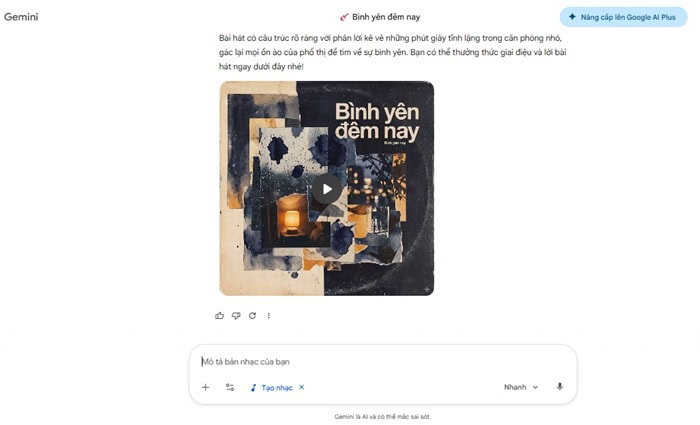Start voice input with the microphone
Screen dimensions: 700x425
click(x=559, y=387)
